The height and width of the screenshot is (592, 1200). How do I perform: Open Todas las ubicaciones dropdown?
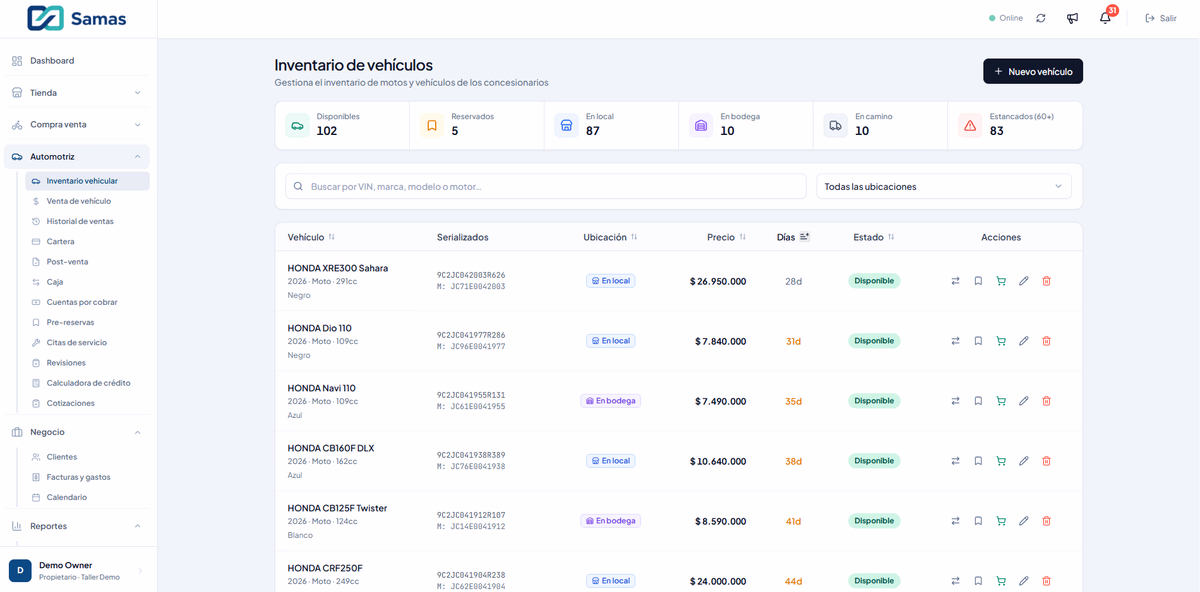pos(944,186)
